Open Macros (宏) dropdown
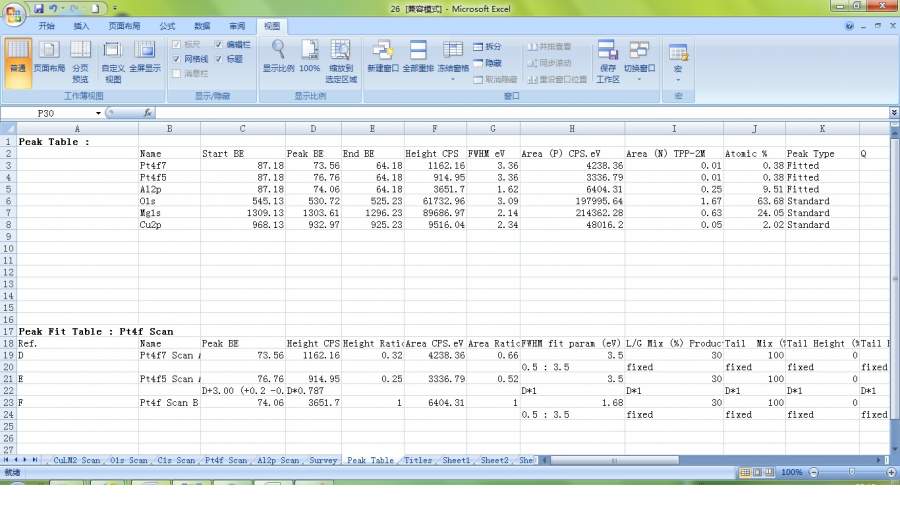The image size is (900, 506). 678,62
